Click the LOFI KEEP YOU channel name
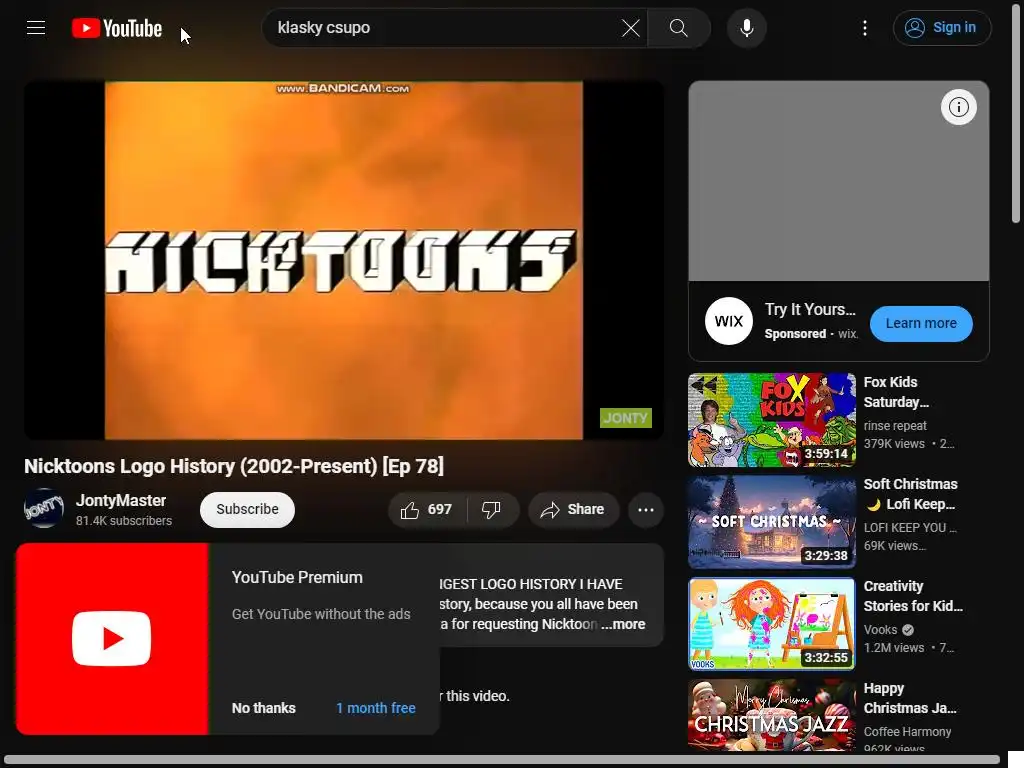1024x768 pixels. tap(910, 528)
